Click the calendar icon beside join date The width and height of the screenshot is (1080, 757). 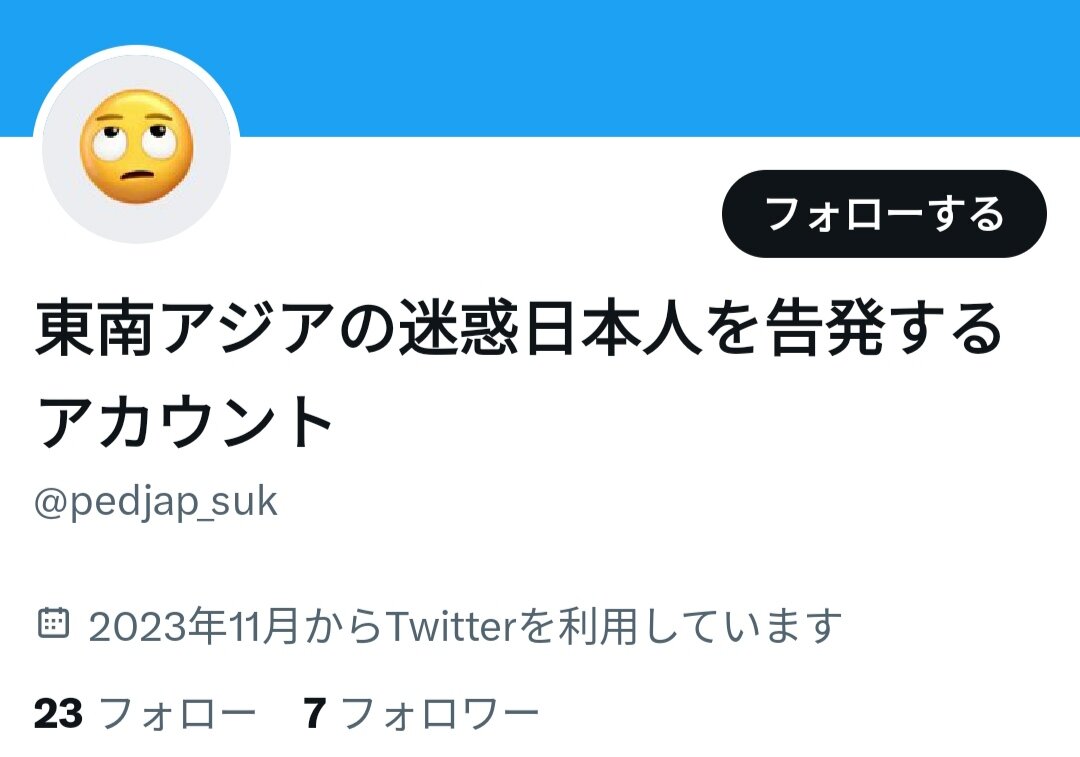(52, 623)
